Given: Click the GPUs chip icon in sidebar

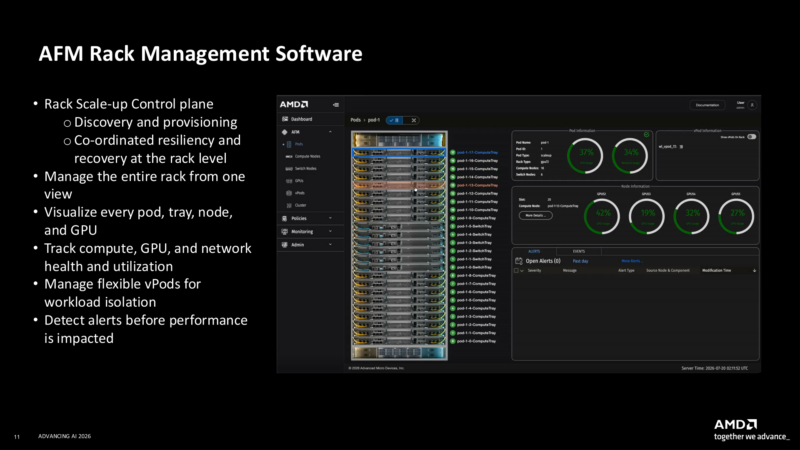Looking at the screenshot, I should 289,181.
